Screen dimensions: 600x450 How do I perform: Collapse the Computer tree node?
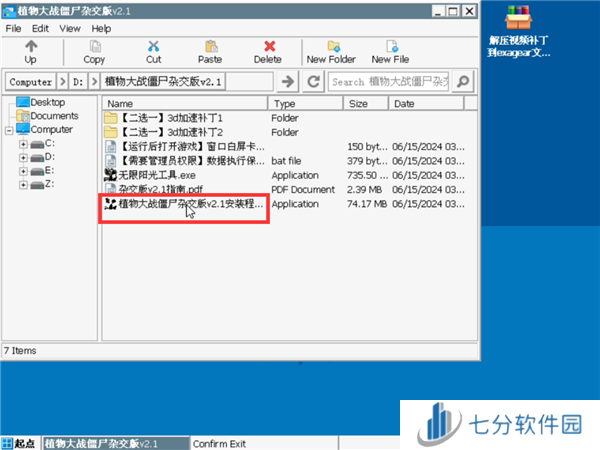coord(9,130)
